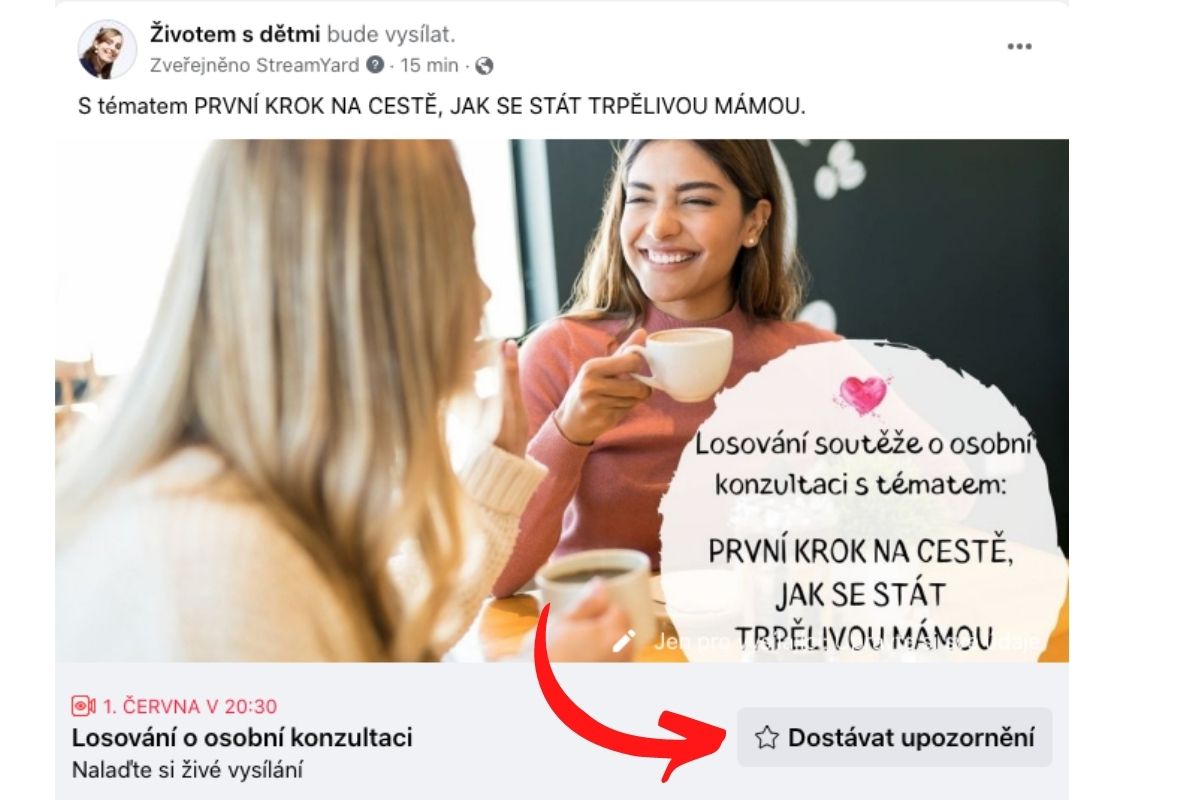This screenshot has width=1200, height=800.
Task: Open the live video cover photo
Action: 562,400
